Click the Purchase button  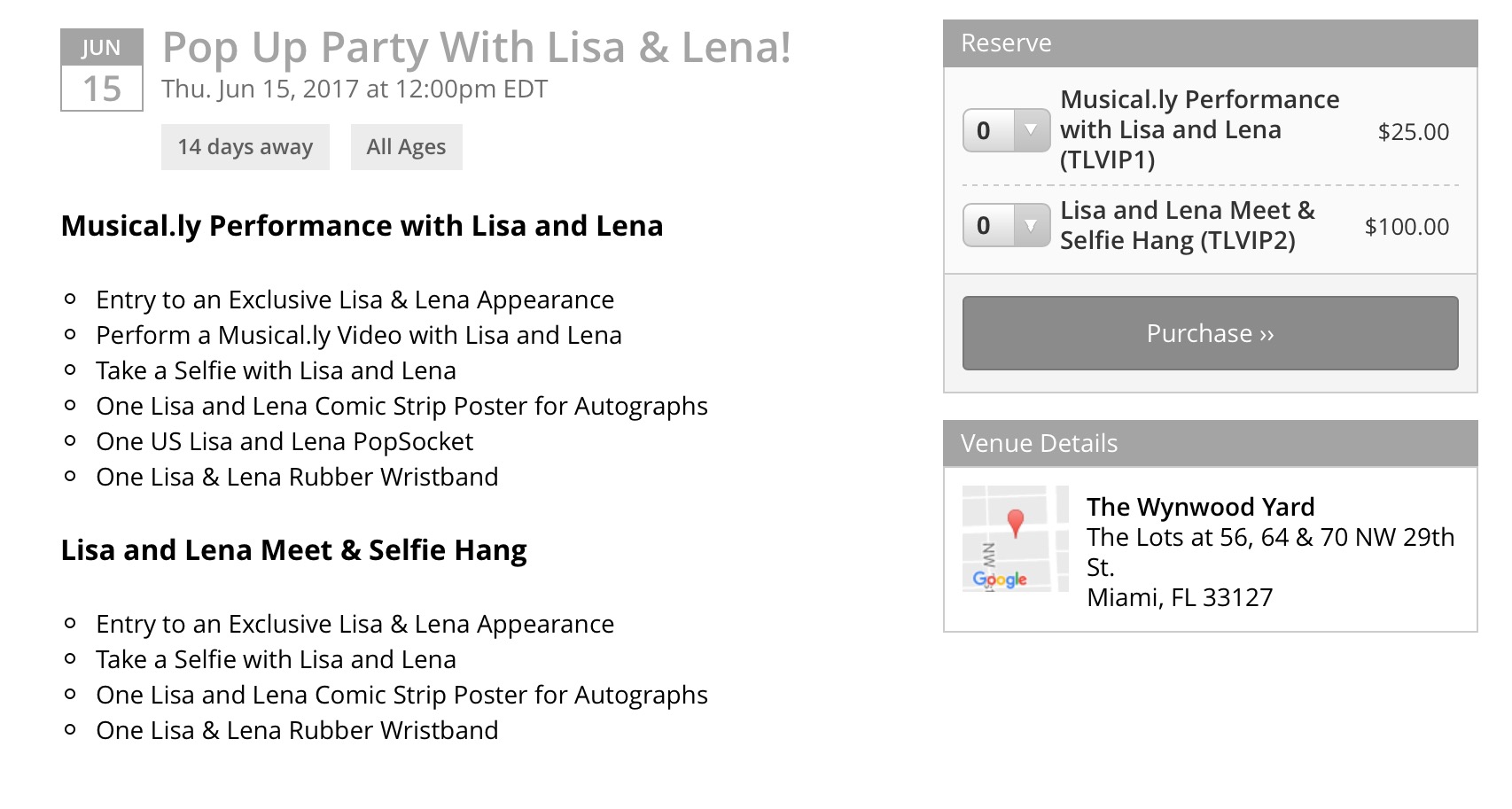point(1210,333)
